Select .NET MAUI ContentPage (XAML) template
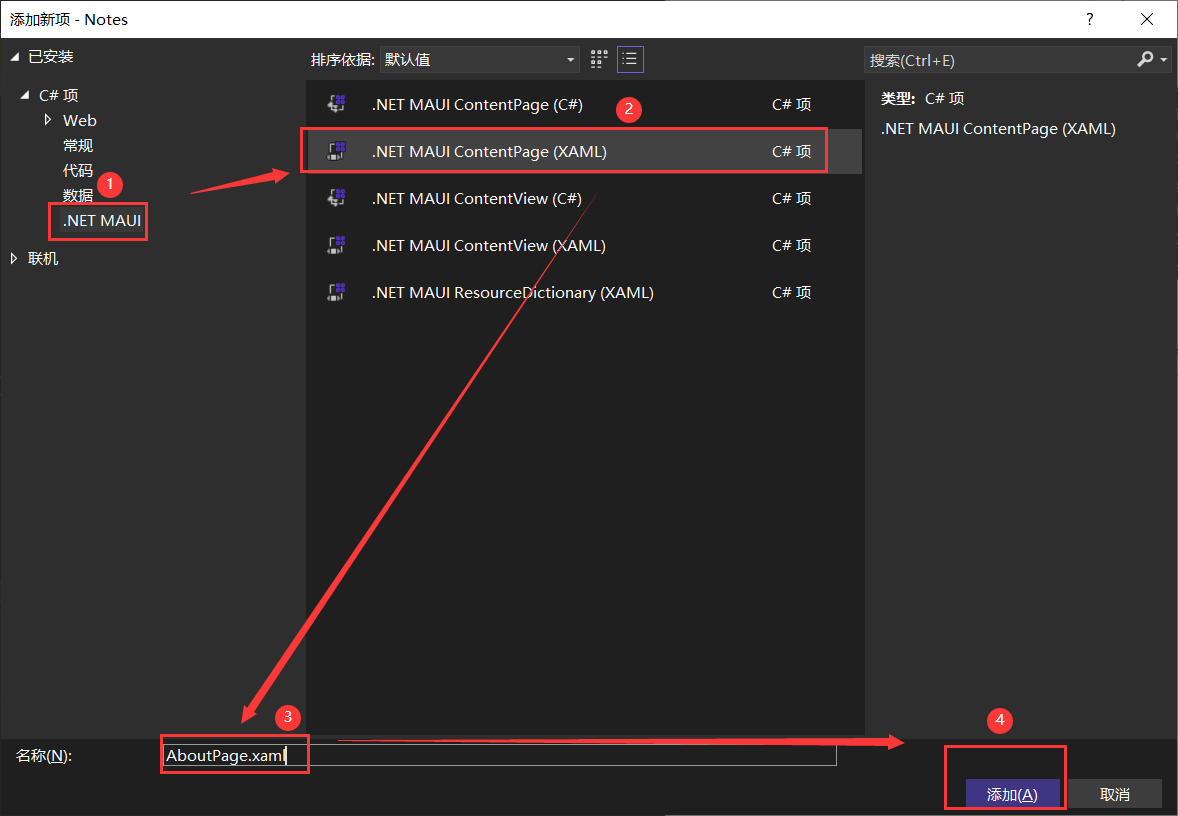The image size is (1178, 816). [584, 151]
